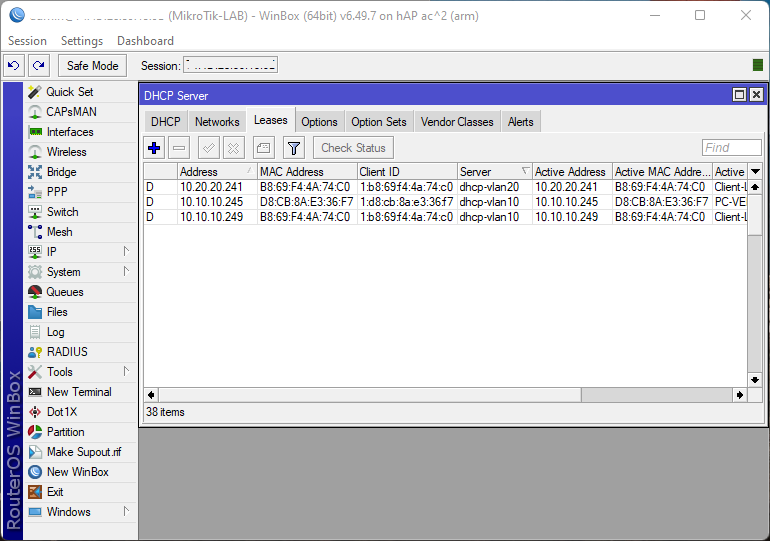770x541 pixels.
Task: Click the Disable cross icon
Action: pyautogui.click(x=234, y=148)
